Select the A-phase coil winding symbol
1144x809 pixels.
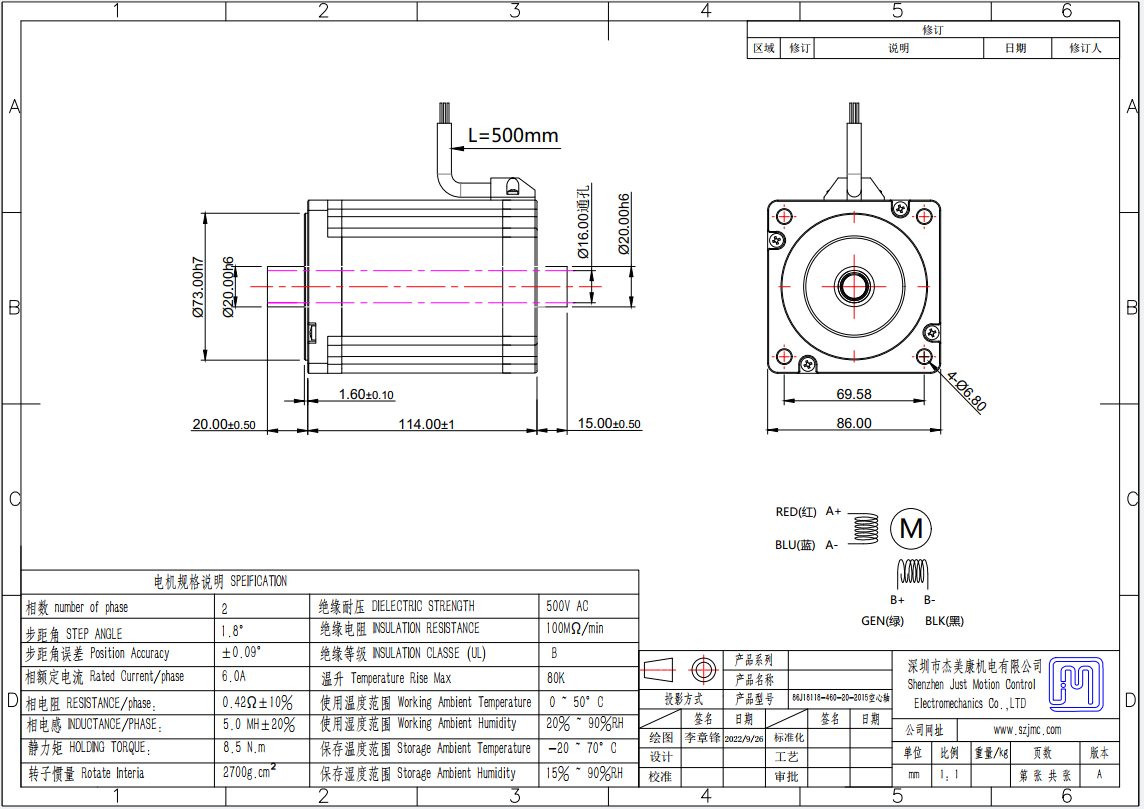(x=865, y=528)
